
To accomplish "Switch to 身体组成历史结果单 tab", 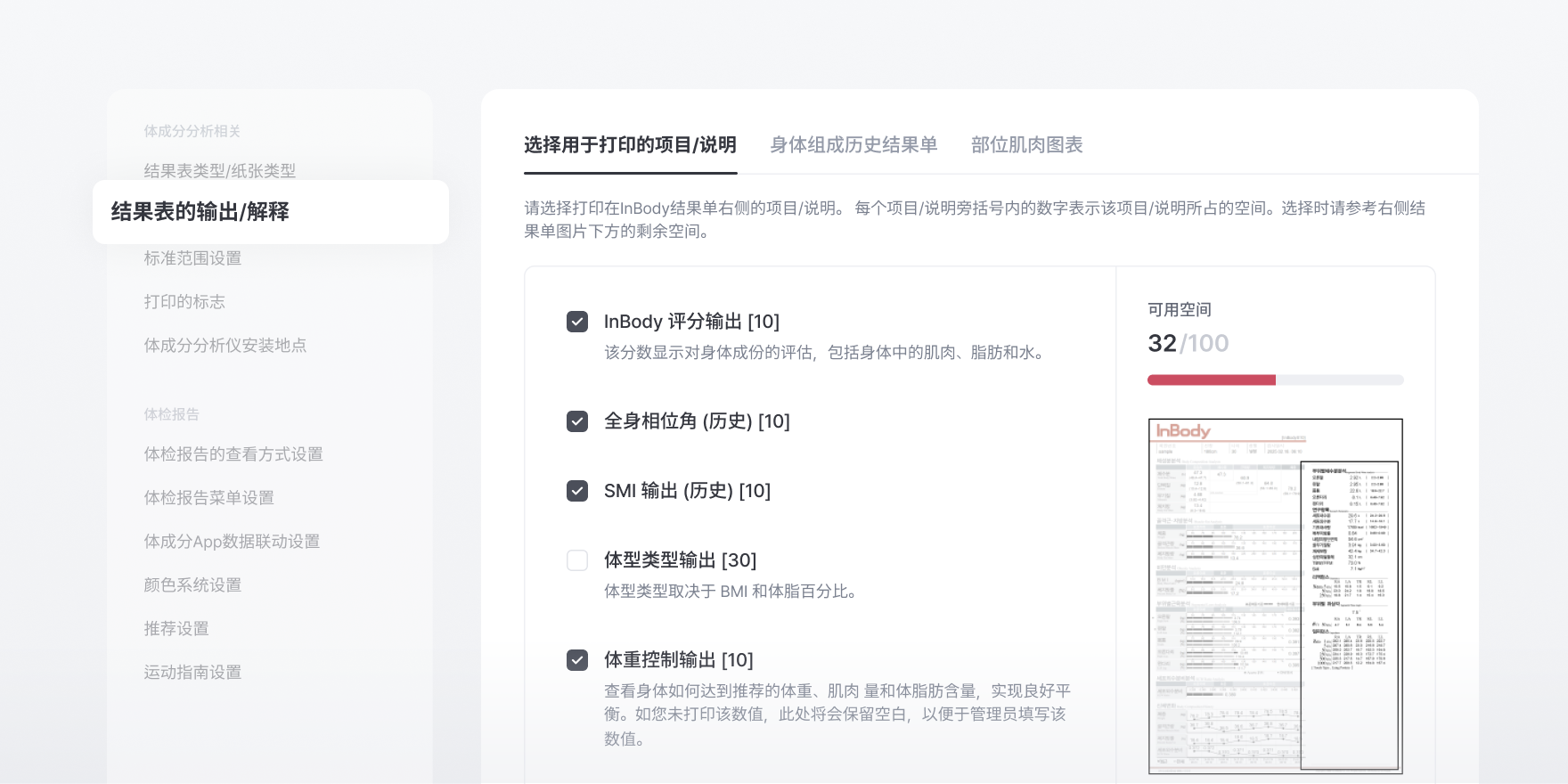I will 853,145.
